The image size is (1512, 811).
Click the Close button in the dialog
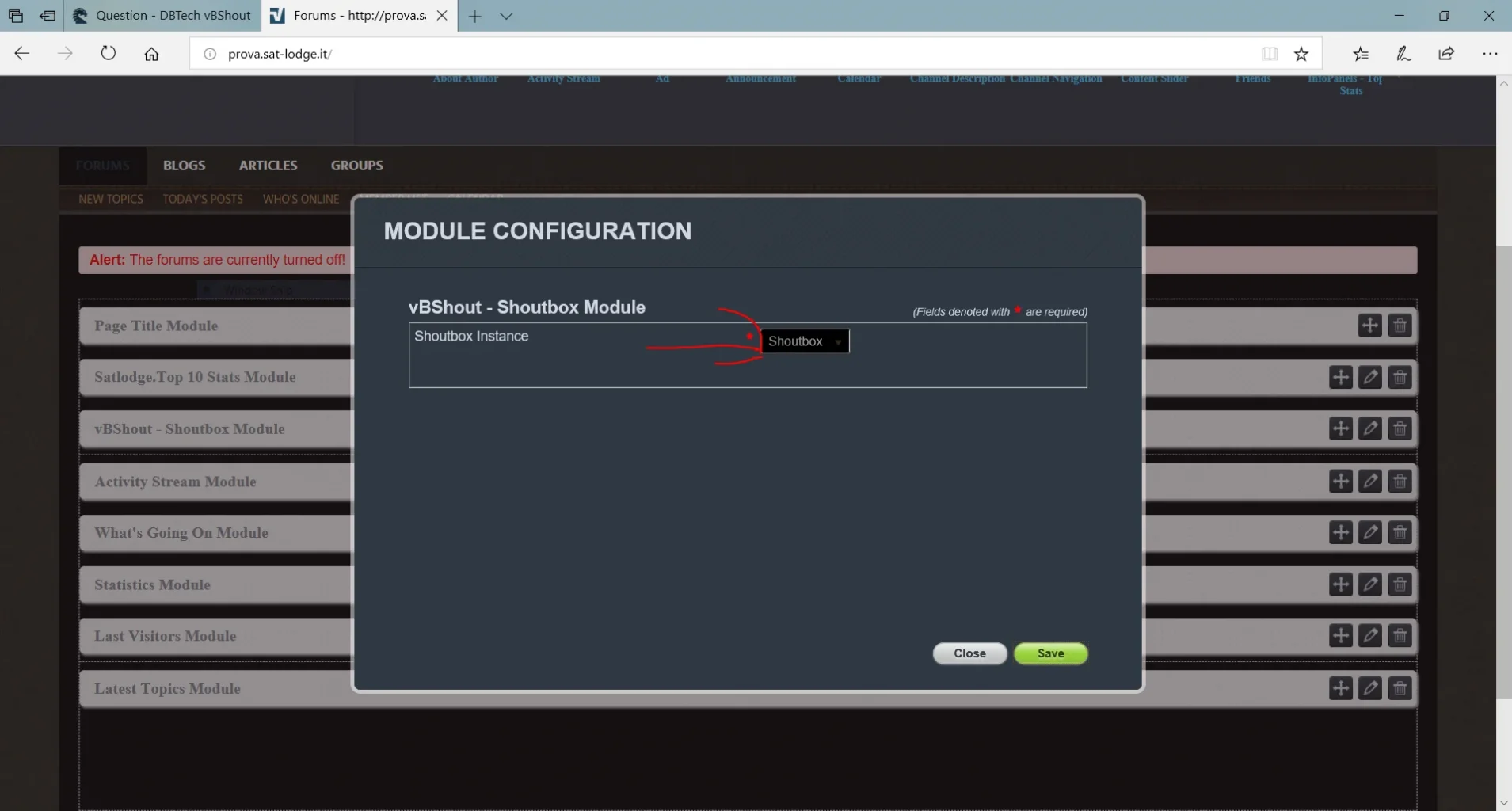point(969,653)
